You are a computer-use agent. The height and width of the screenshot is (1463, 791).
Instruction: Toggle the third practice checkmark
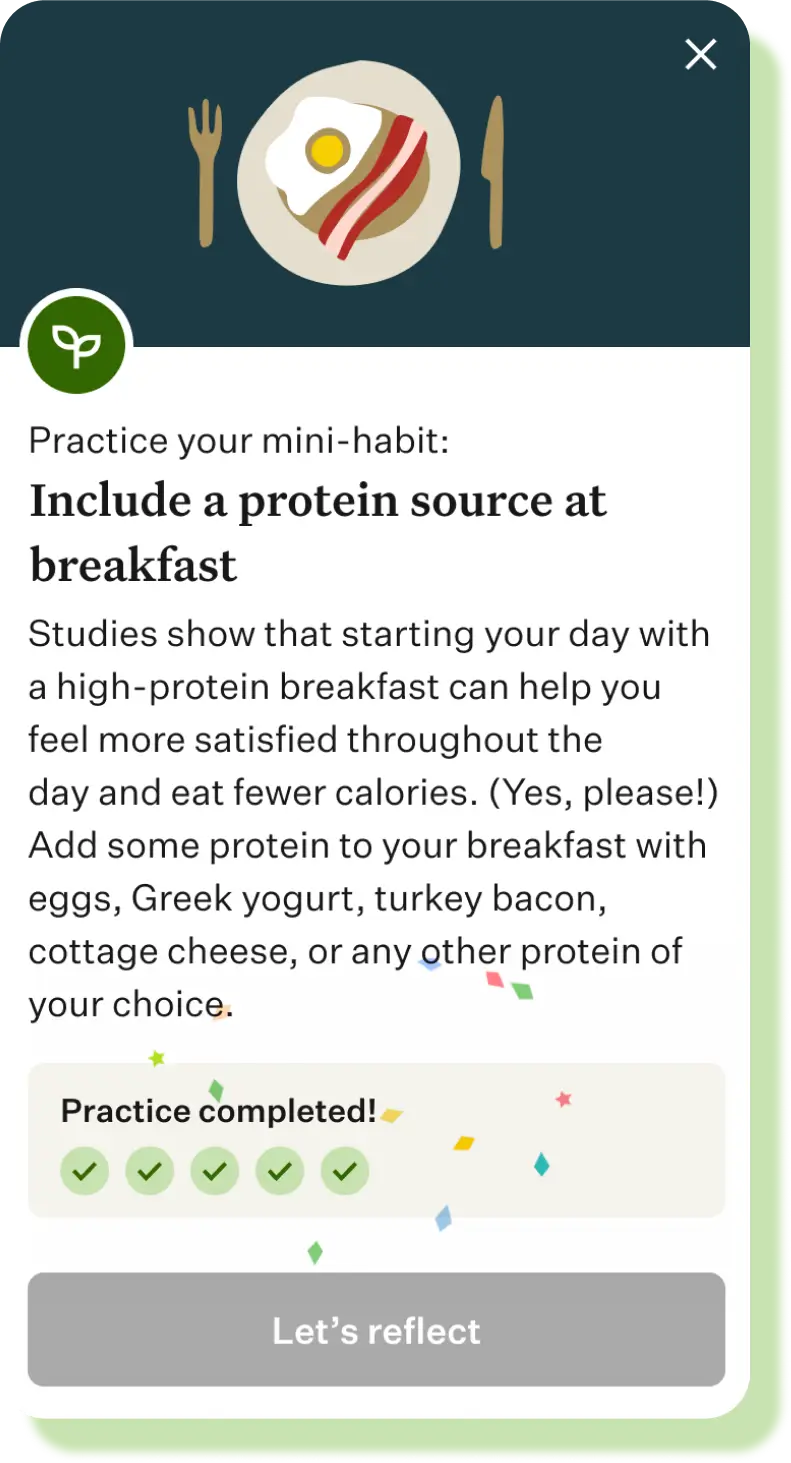215,1171
